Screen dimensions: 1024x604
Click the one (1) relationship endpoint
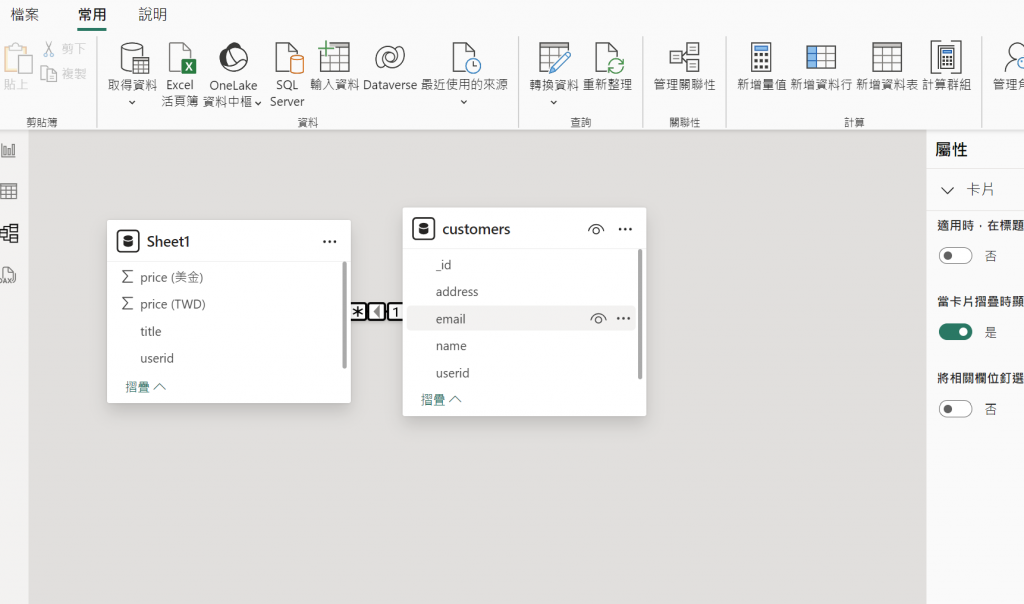click(x=395, y=311)
